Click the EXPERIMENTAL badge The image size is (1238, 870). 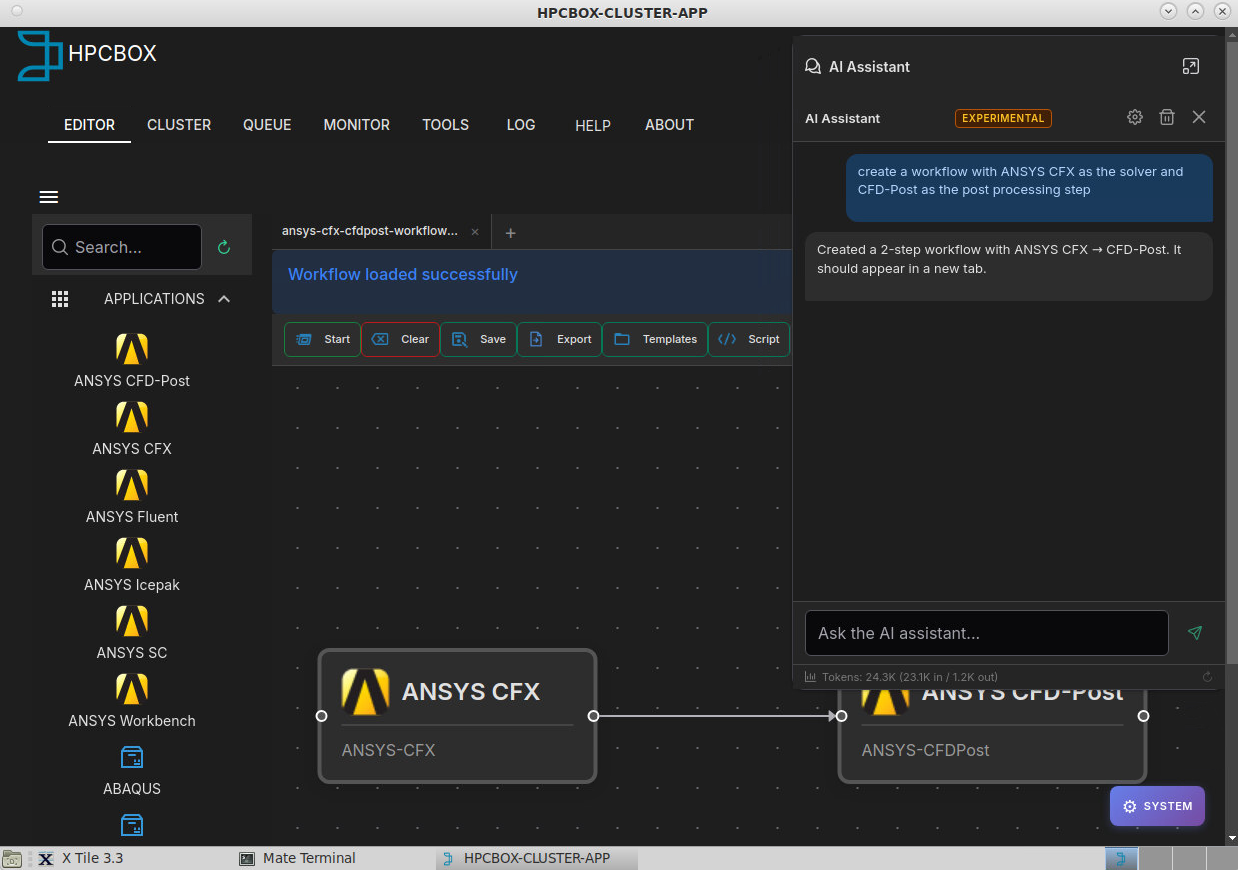pos(1003,118)
